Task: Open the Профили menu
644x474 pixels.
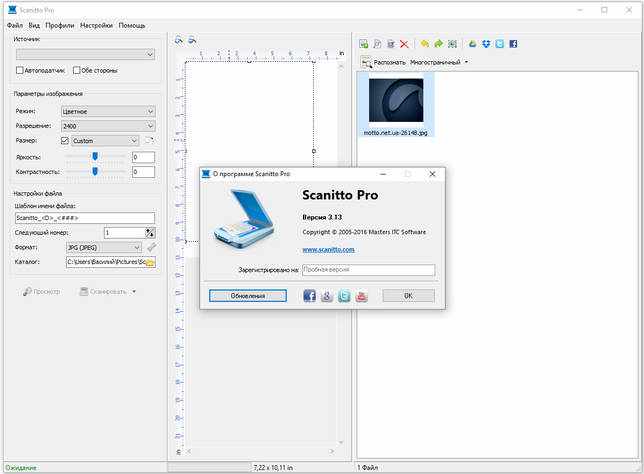Action: [60, 25]
